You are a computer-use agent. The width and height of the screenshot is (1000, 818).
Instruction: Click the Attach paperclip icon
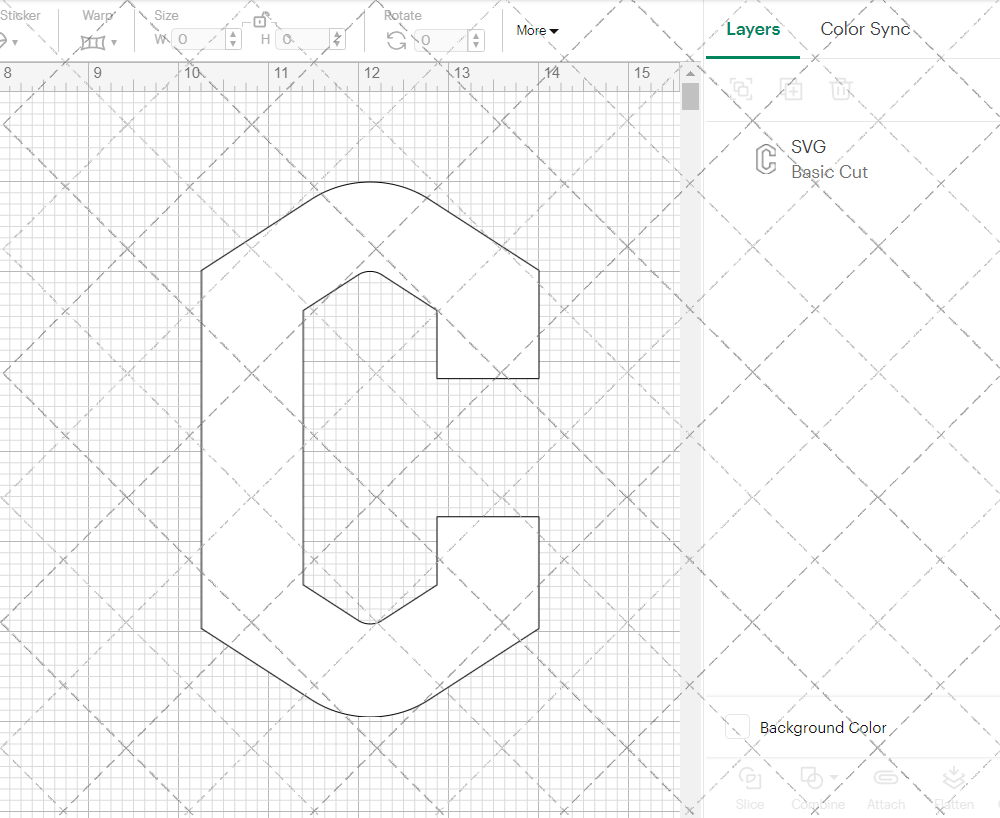885,778
